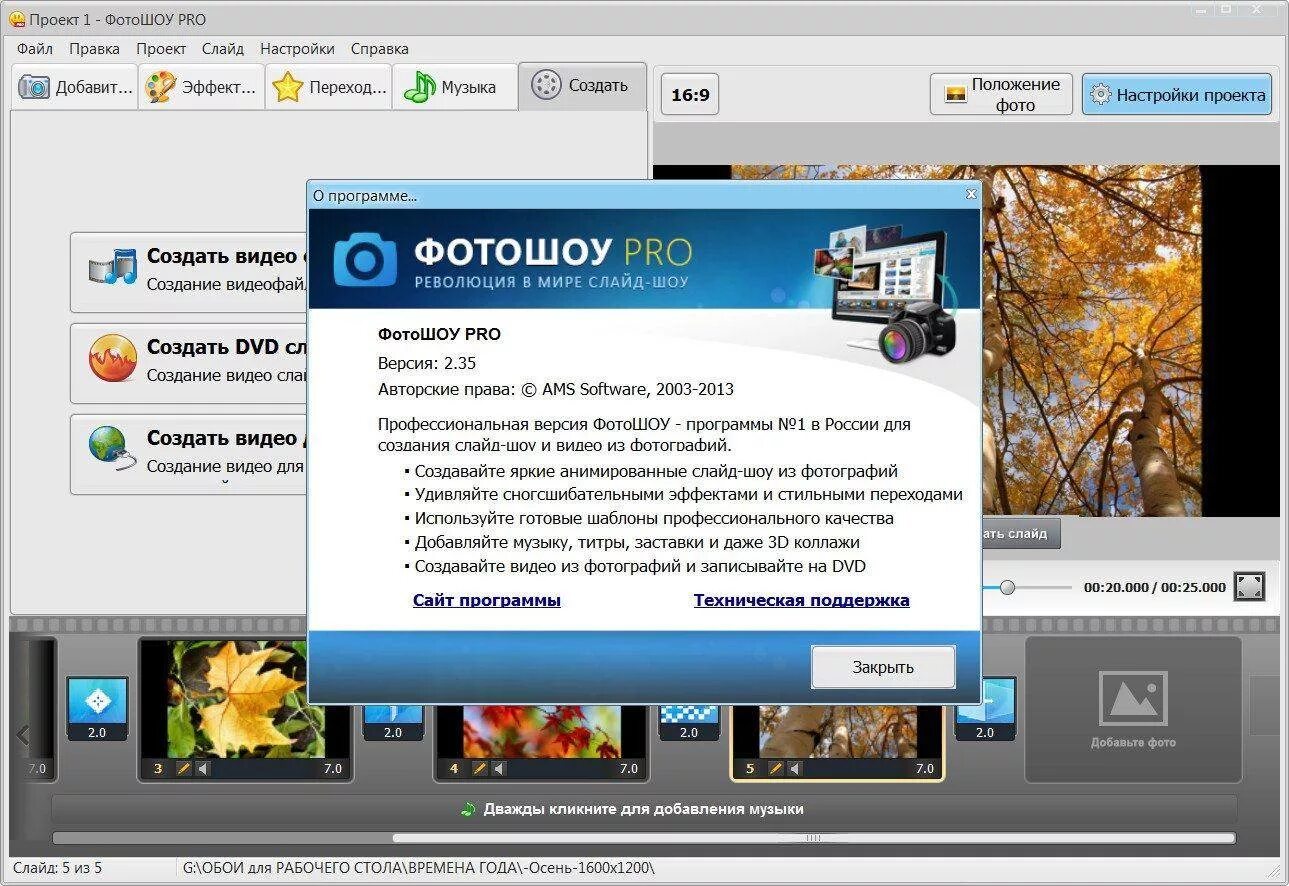Open the Настройки menu
This screenshot has height=886, width=1289.
297,48
